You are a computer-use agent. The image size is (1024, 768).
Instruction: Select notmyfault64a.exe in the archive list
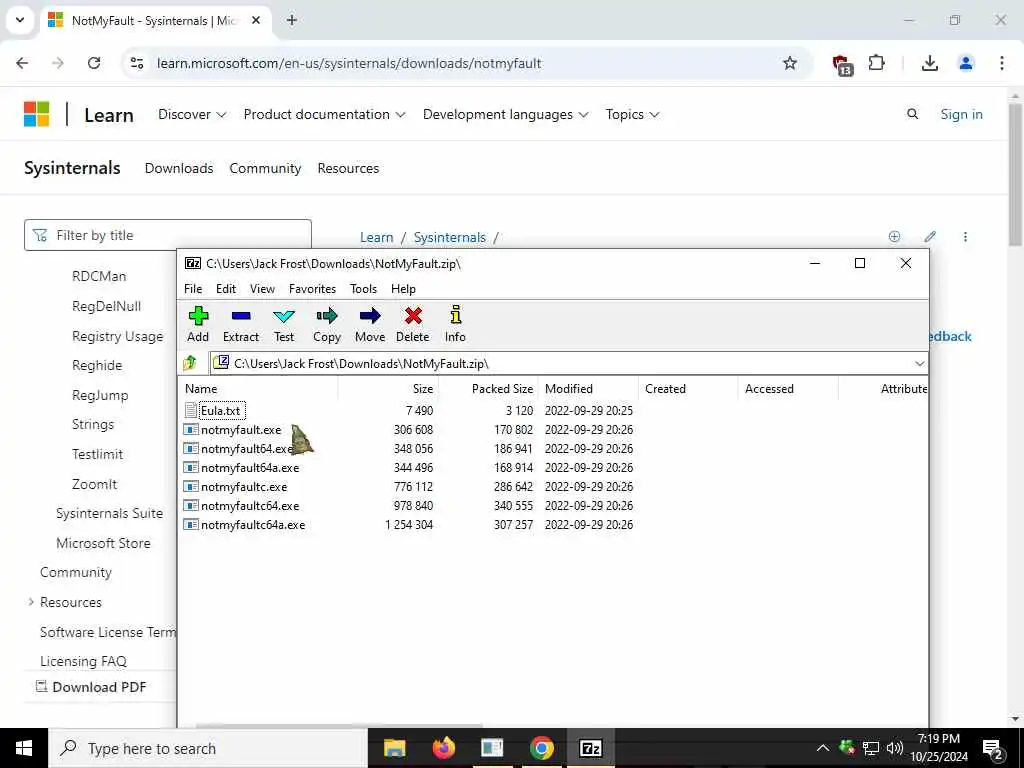click(250, 468)
